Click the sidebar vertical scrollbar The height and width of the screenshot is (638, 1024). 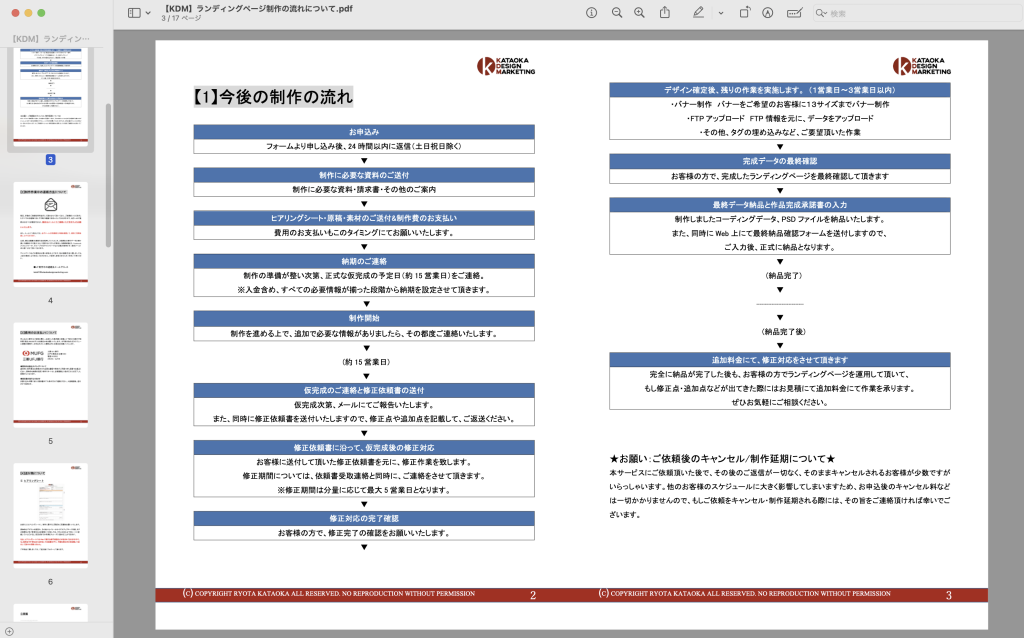(108, 175)
